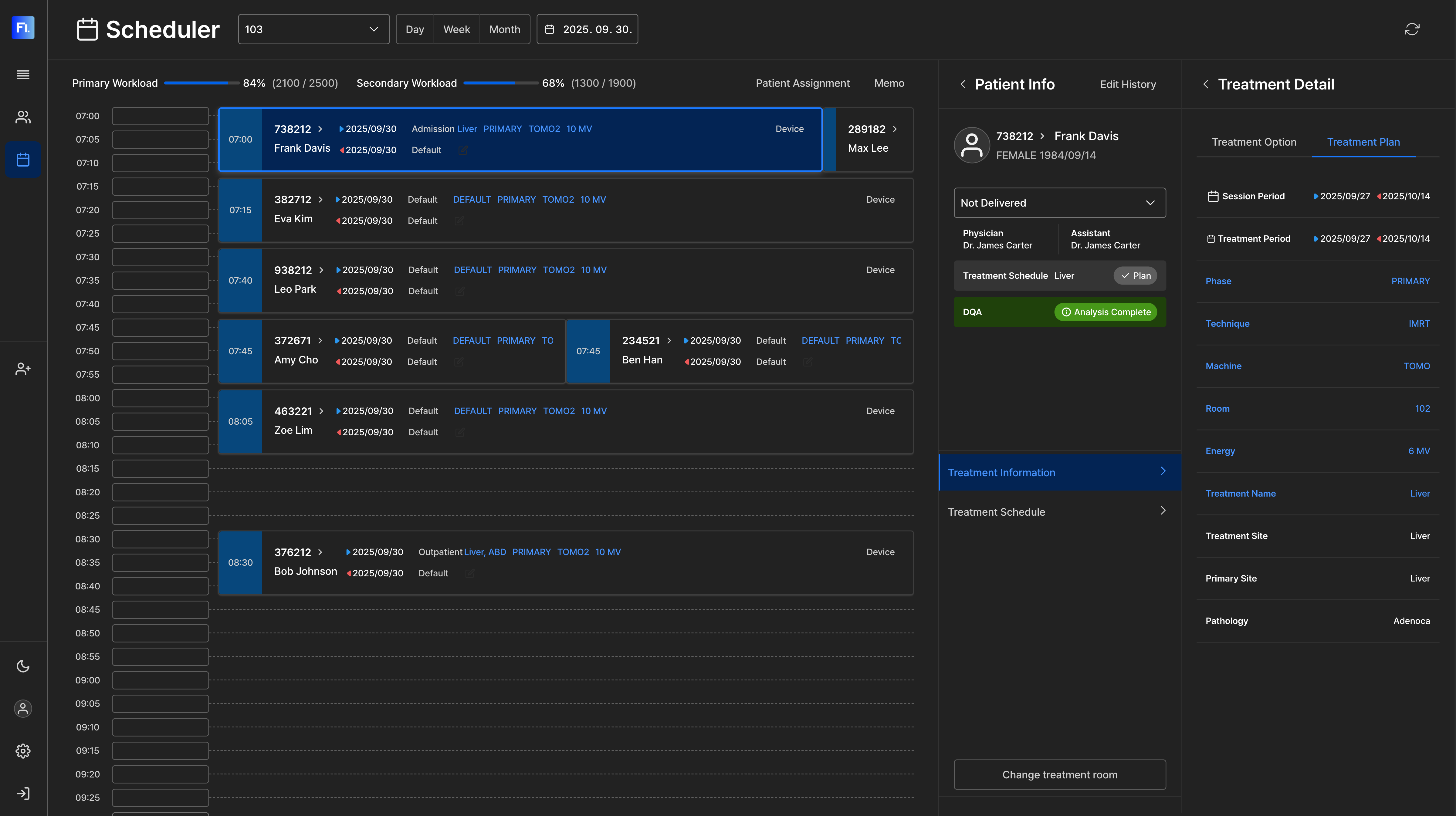Click the refresh icon at top right
Viewport: 1456px width, 816px height.
pos(1411,29)
